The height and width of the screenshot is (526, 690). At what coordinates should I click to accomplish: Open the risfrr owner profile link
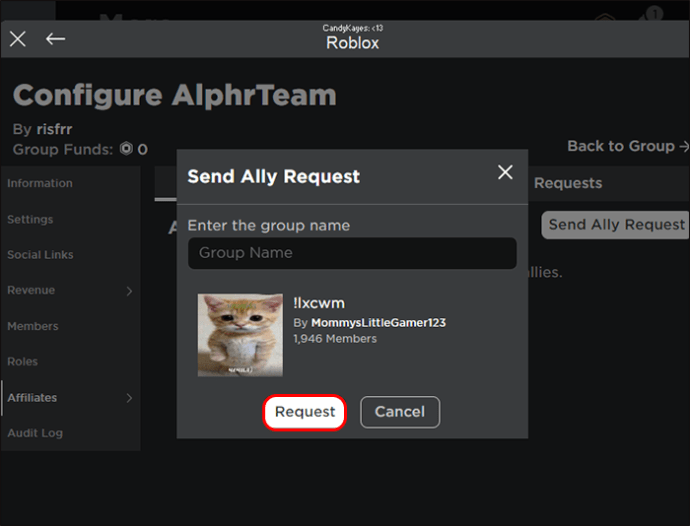pos(55,129)
